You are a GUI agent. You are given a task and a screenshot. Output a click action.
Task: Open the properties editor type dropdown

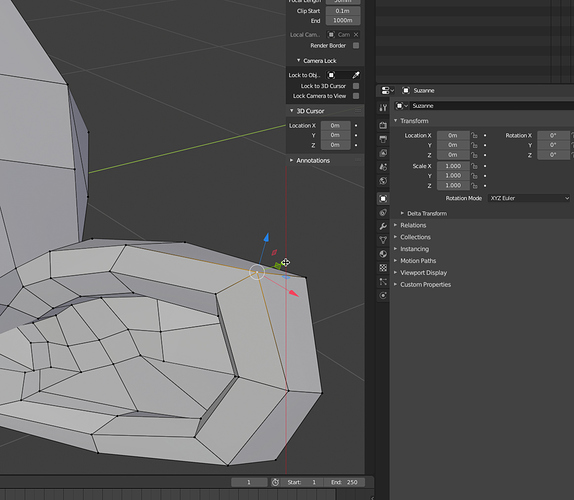click(x=387, y=90)
